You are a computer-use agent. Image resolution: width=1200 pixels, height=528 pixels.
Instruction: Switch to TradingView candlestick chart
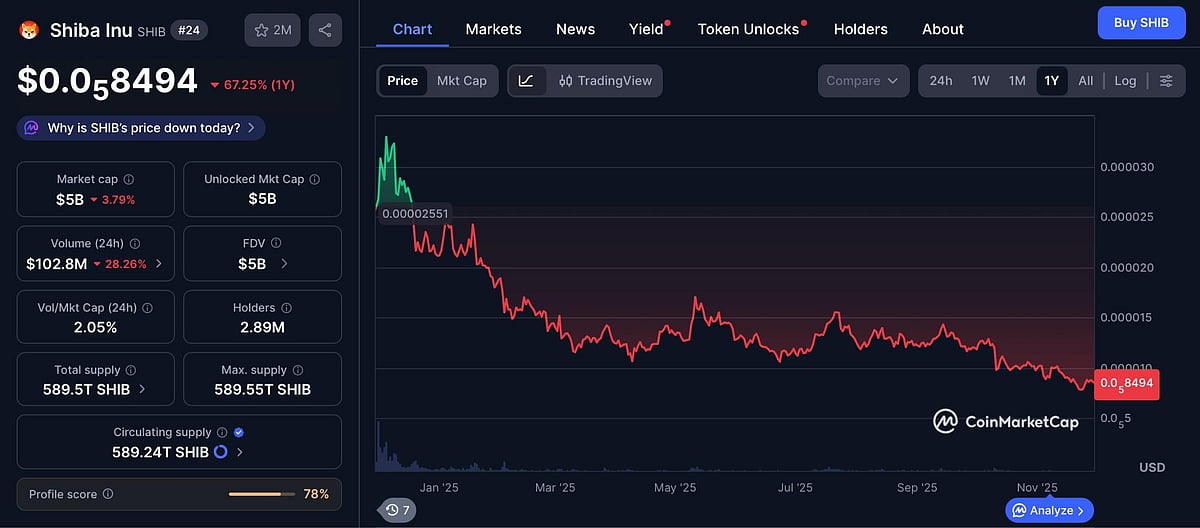coord(605,81)
